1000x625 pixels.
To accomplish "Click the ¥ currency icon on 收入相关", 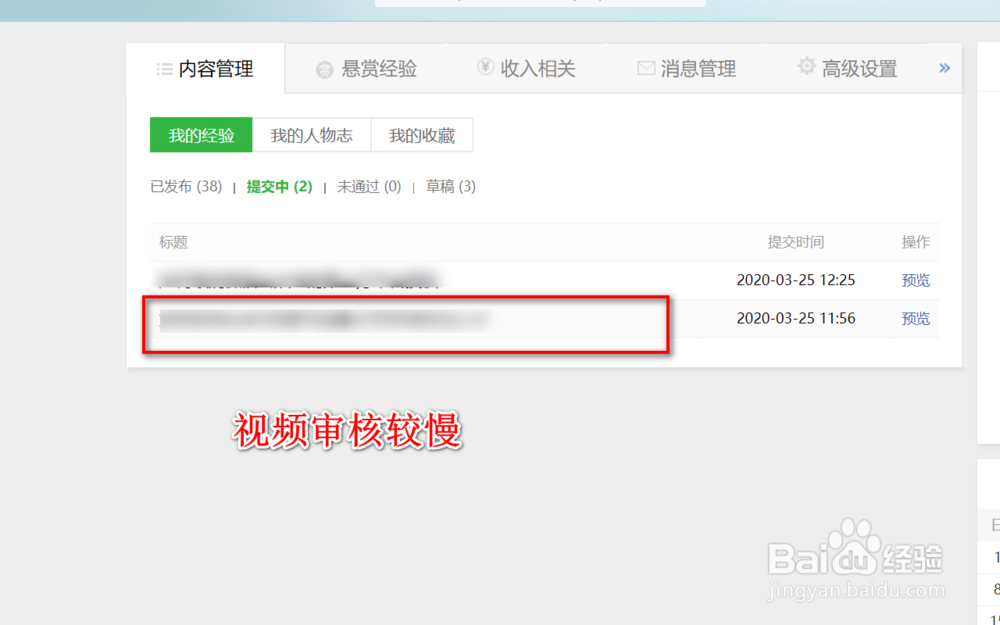I will click(x=484, y=68).
